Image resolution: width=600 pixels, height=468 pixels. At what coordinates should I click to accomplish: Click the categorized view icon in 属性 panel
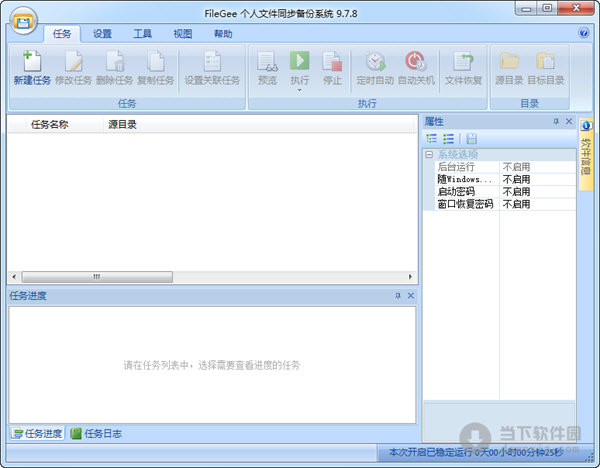click(x=432, y=139)
